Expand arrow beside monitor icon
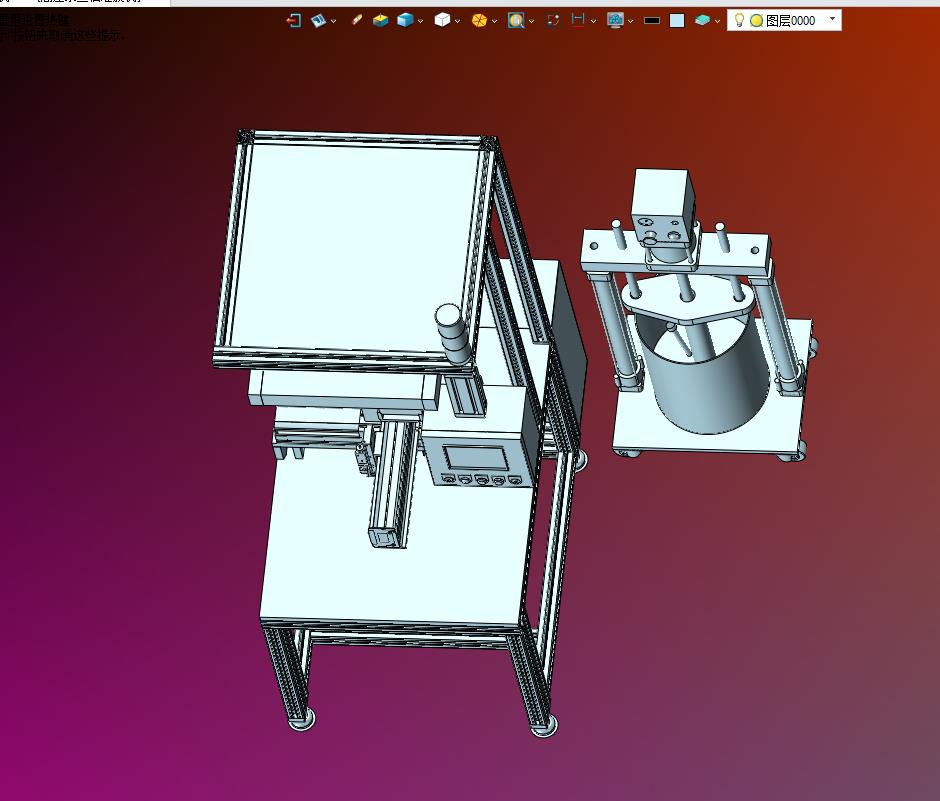The image size is (940, 801). point(630,22)
